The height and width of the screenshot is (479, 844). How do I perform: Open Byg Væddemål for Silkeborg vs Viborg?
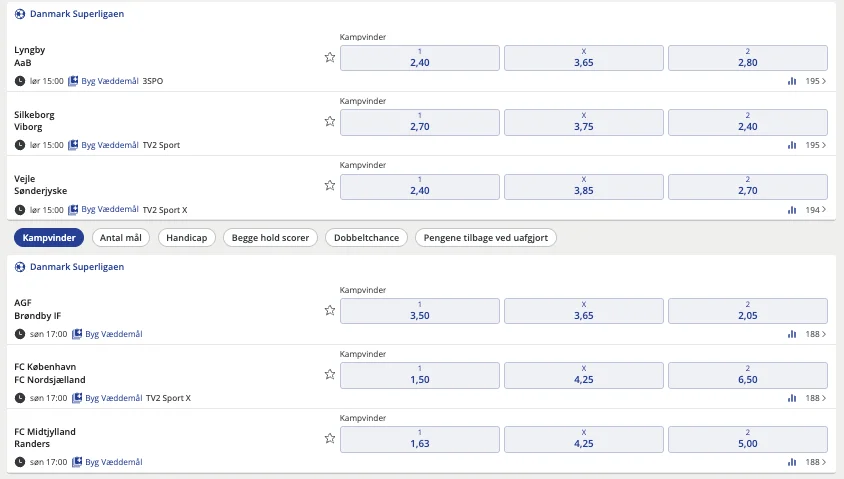pos(110,145)
